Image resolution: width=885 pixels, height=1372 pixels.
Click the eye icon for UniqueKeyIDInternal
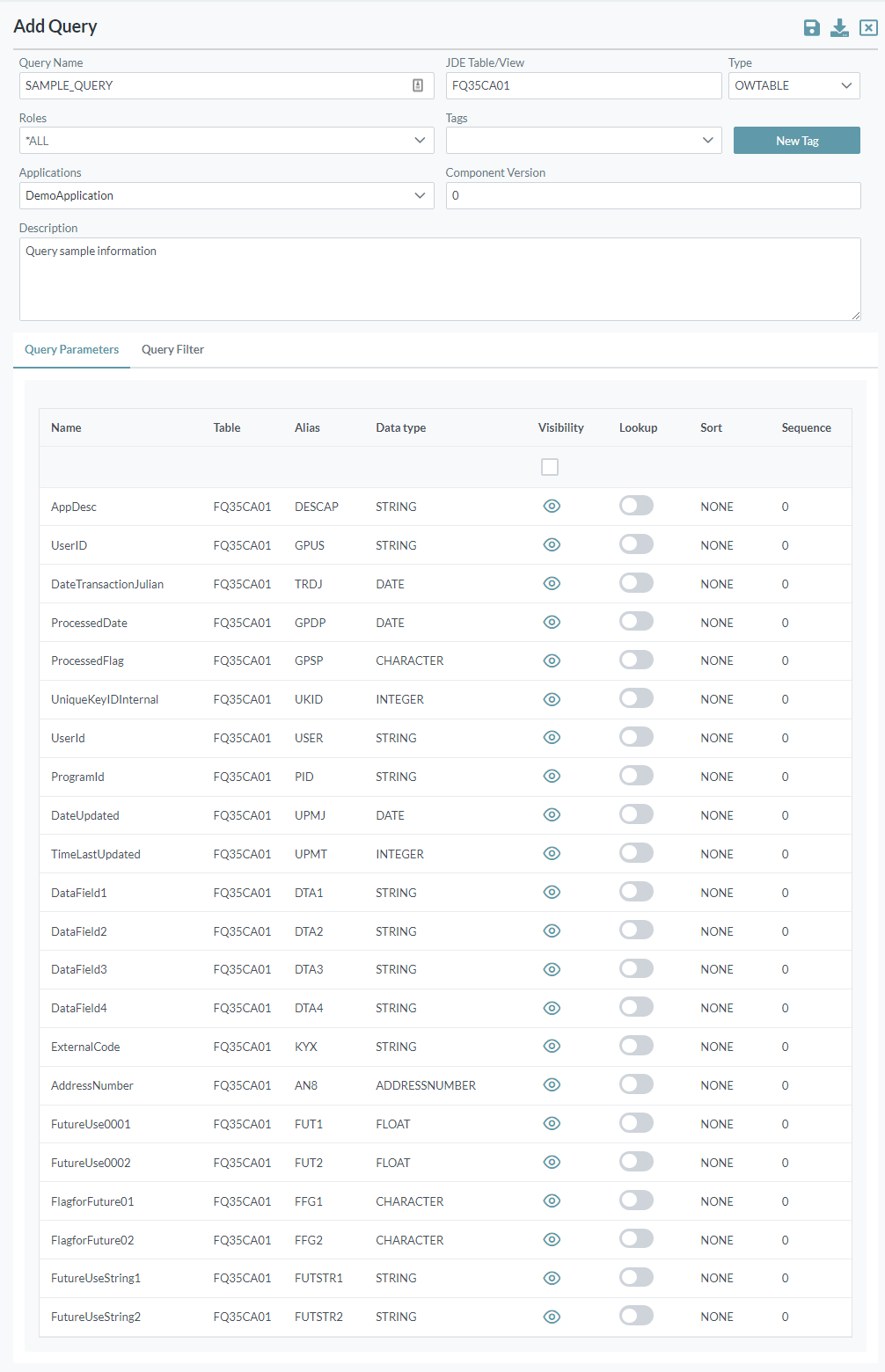[x=552, y=699]
